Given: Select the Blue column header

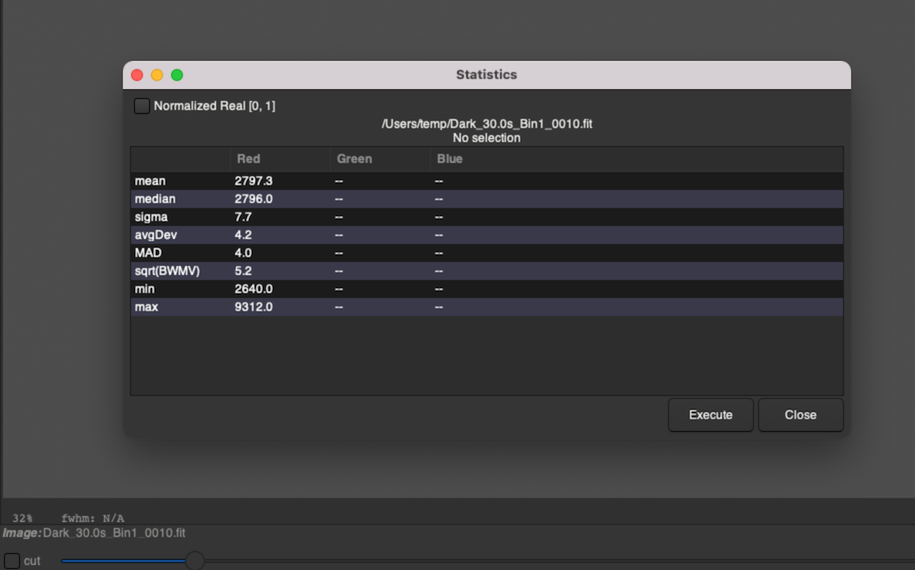Looking at the screenshot, I should click(x=450, y=159).
